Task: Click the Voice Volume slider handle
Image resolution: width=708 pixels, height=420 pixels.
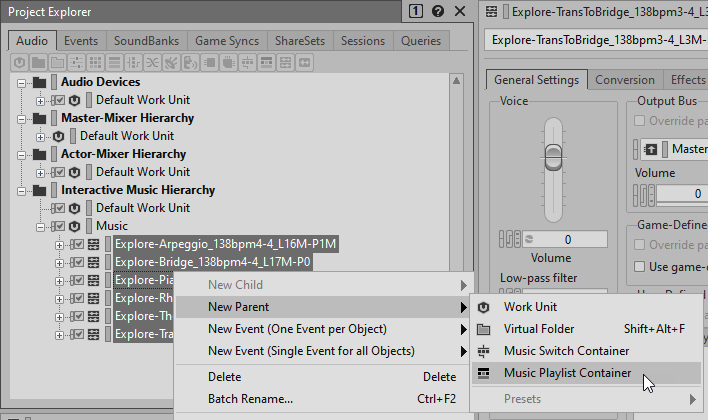Action: (x=553, y=157)
